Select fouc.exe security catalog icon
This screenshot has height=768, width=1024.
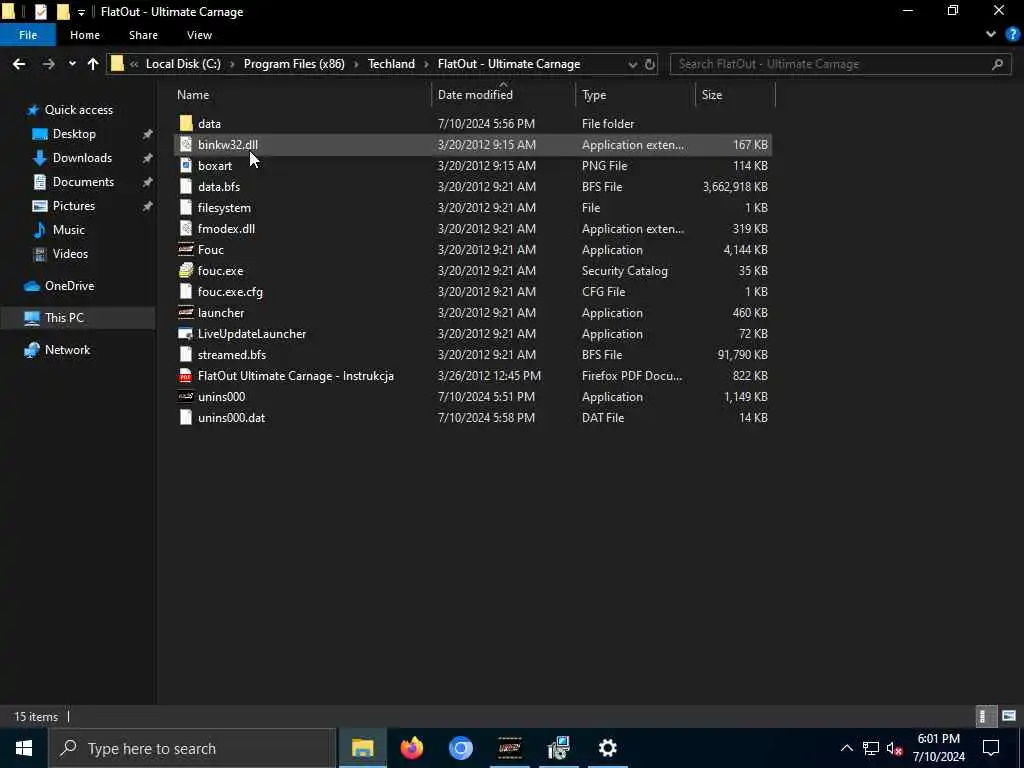(x=186, y=270)
